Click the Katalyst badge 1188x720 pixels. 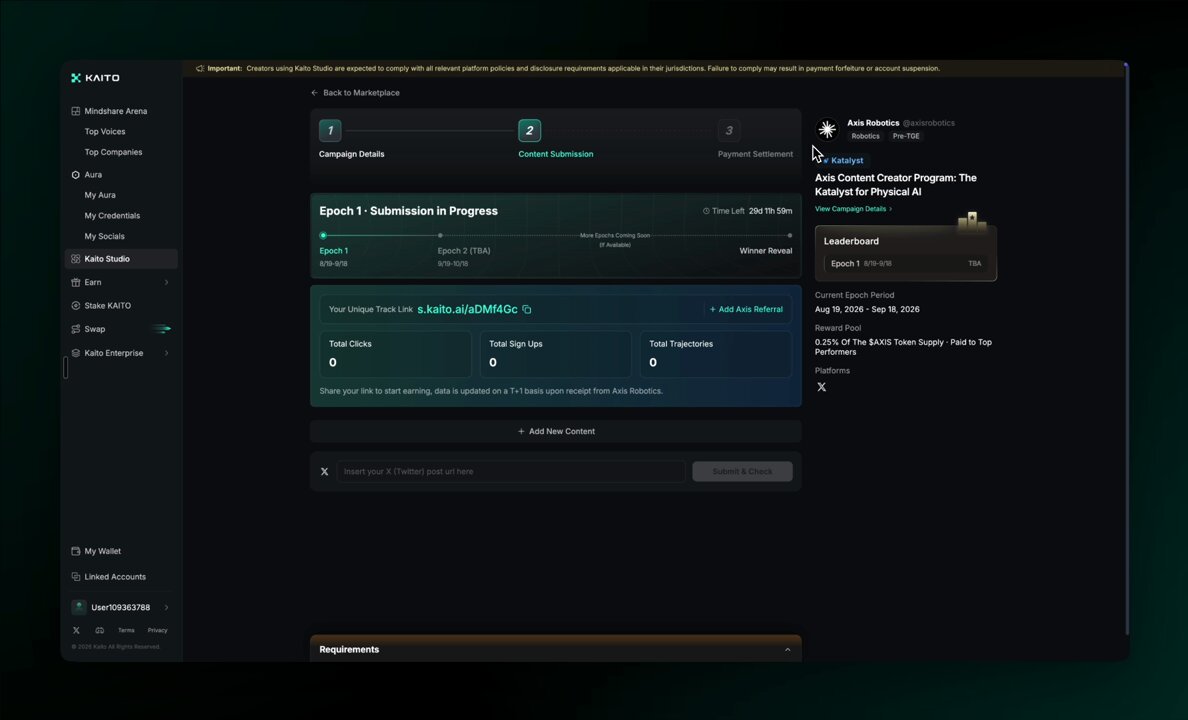843,161
